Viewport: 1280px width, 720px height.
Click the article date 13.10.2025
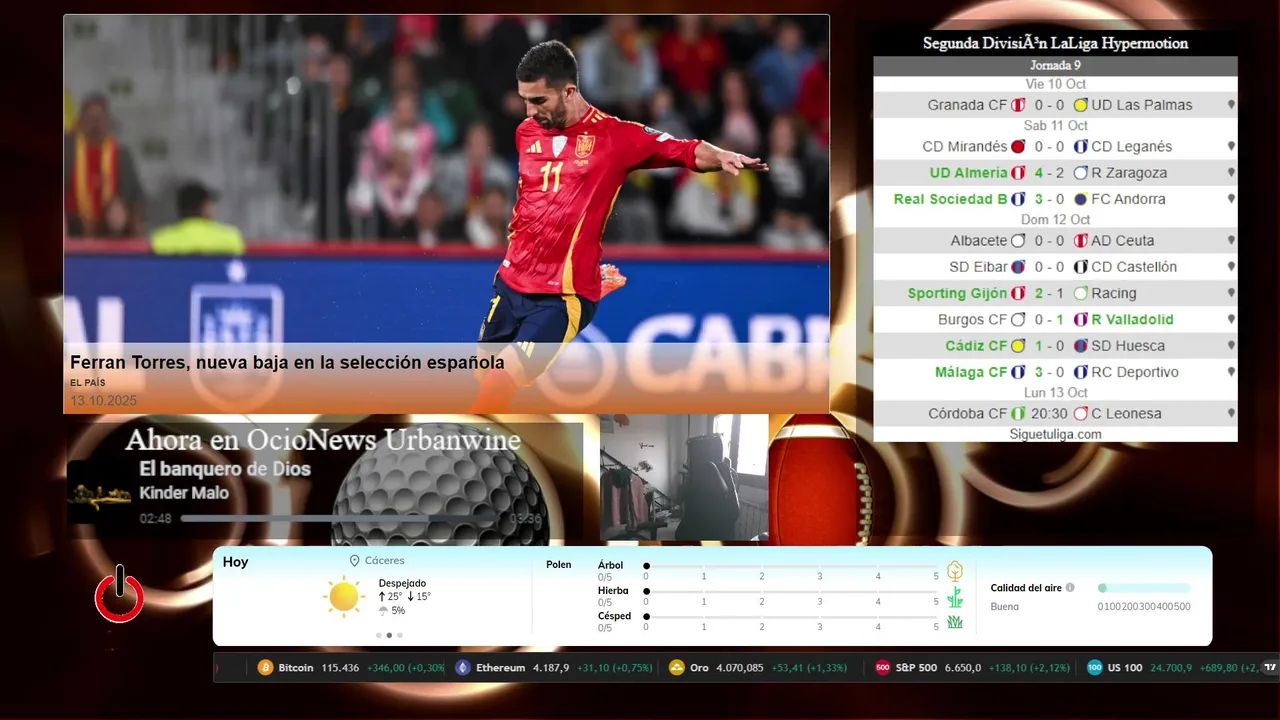103,400
